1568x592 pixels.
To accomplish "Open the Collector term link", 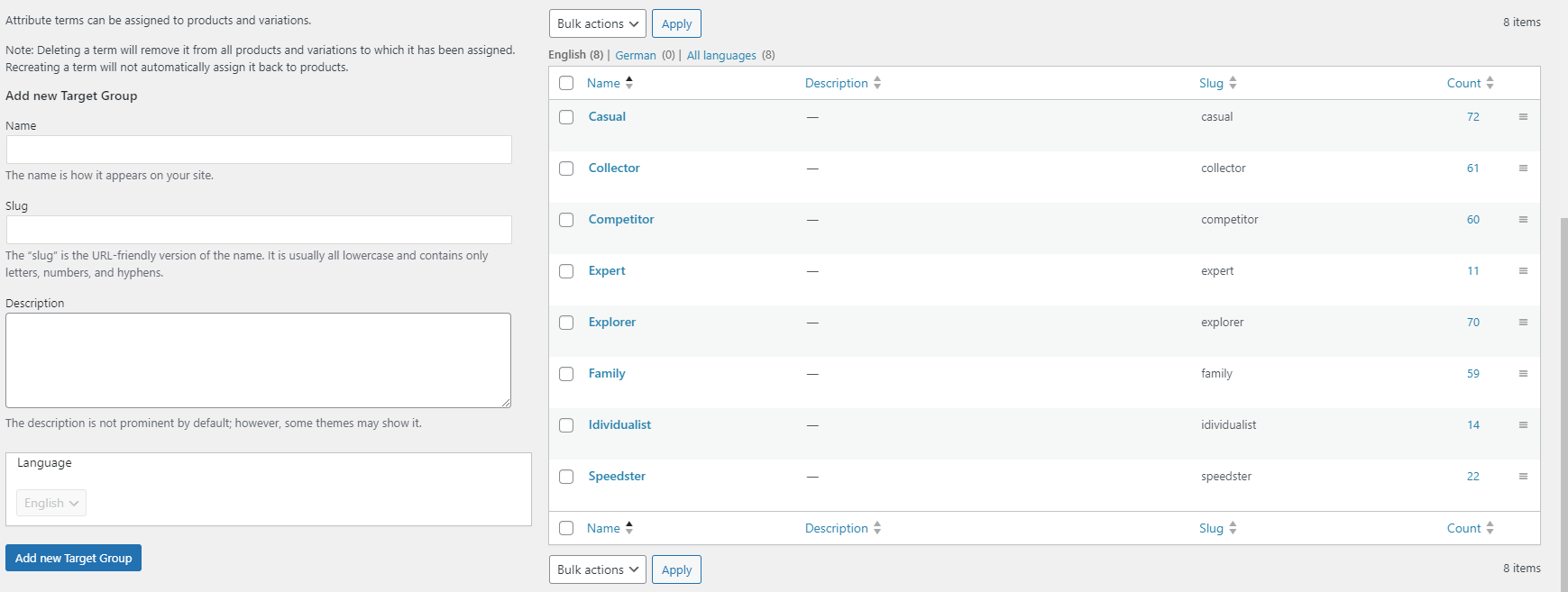I will [x=614, y=168].
